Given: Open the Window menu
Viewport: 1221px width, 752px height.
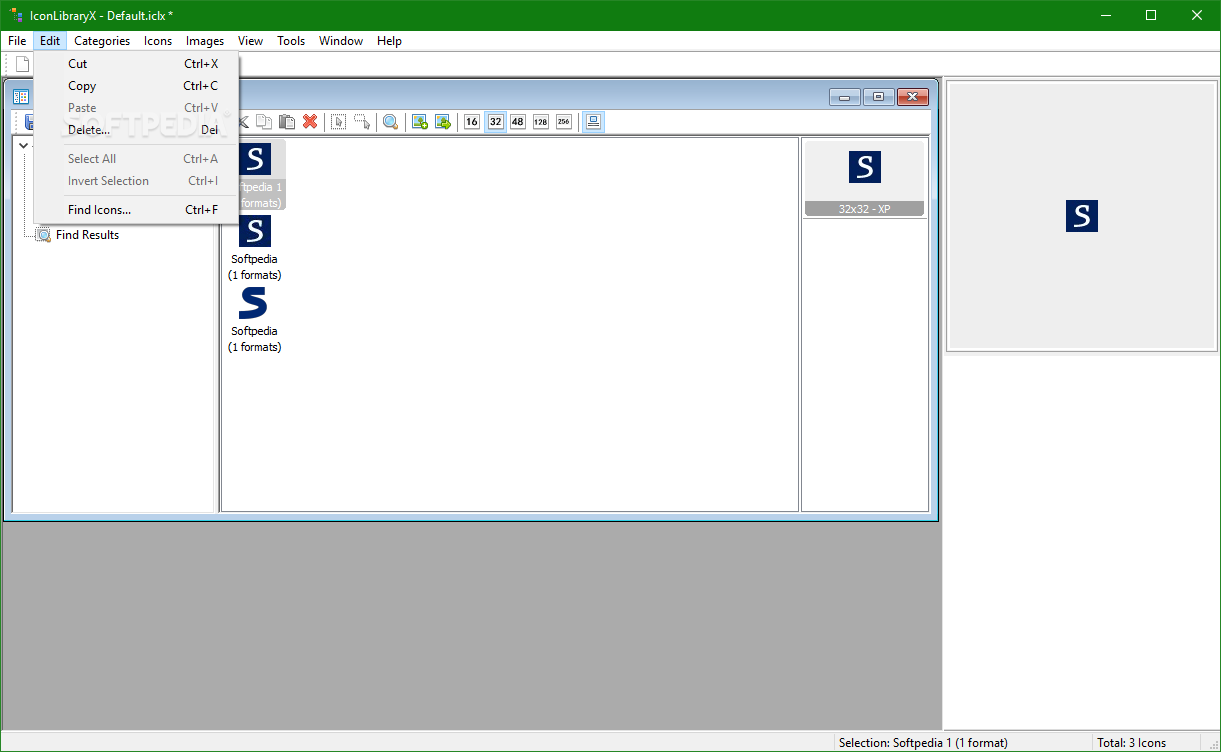Looking at the screenshot, I should tap(341, 41).
